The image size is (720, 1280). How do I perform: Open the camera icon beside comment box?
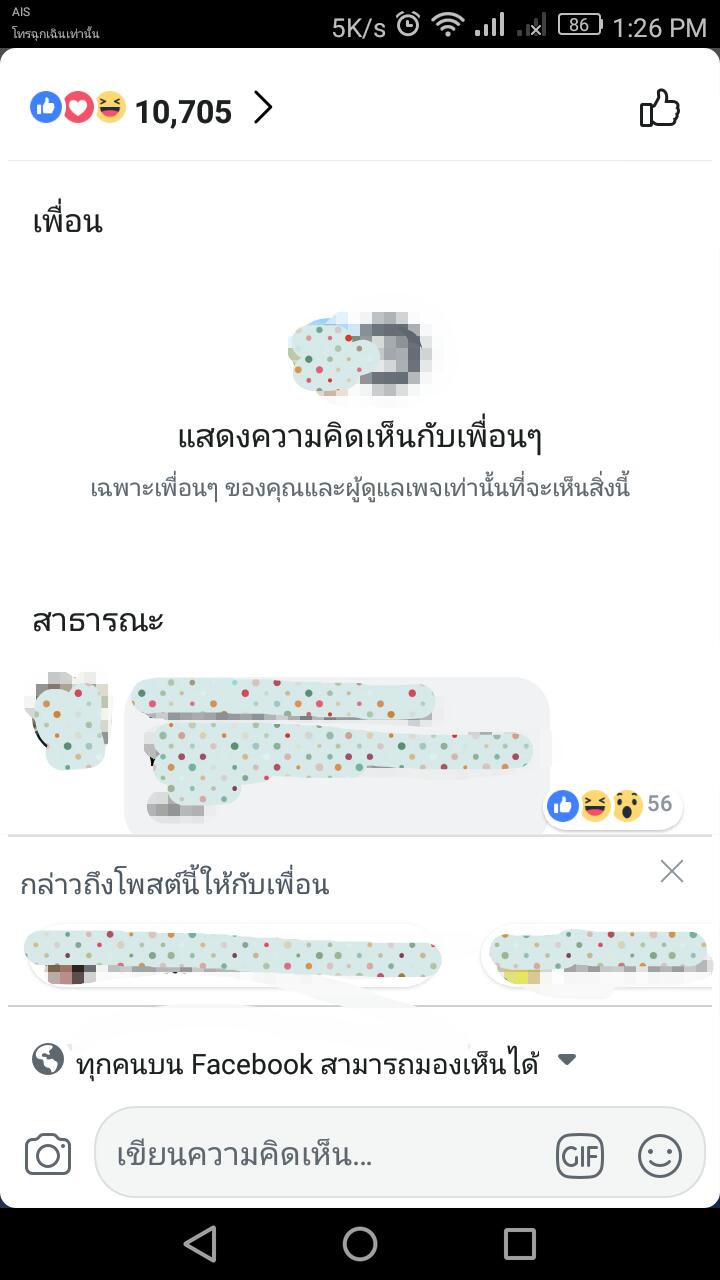tap(48, 1156)
